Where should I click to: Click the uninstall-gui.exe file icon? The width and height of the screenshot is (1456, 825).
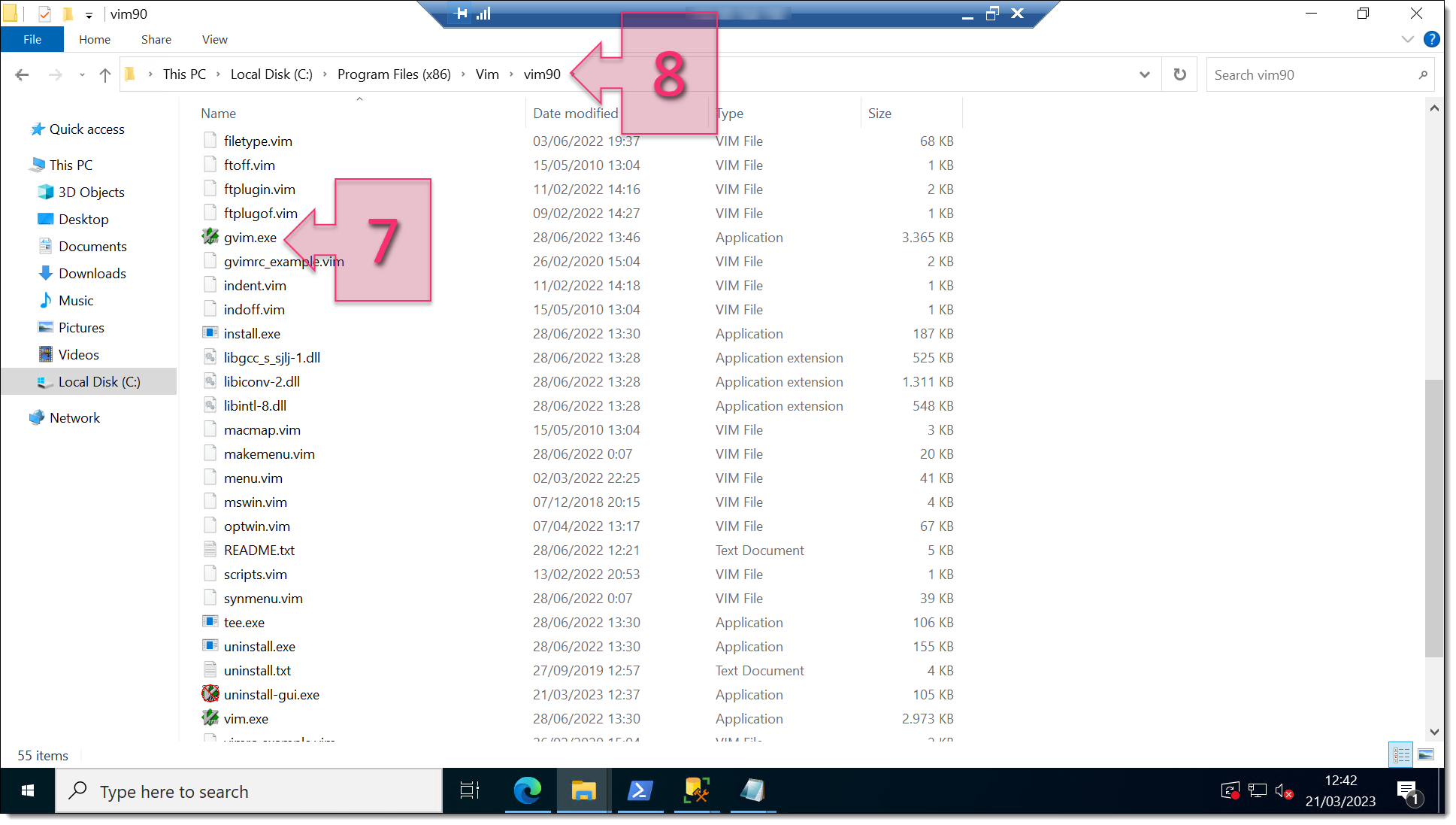click(x=210, y=694)
